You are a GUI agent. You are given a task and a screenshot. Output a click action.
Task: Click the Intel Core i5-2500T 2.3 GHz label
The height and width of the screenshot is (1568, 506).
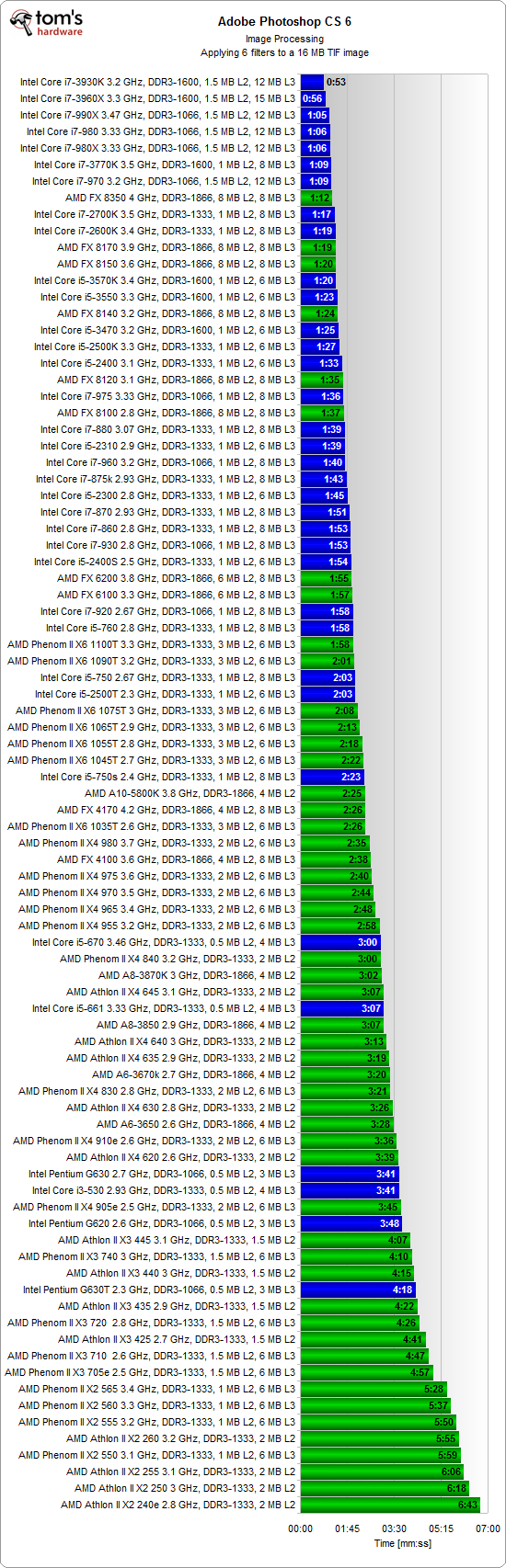click(166, 694)
